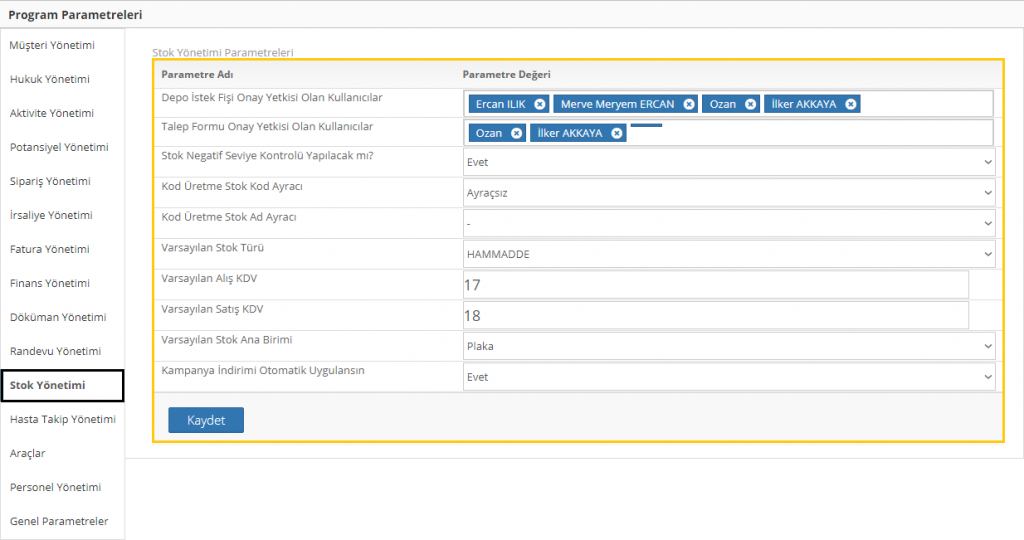
Task: Remove Merve Meryem ERCAN tag
Action: [x=689, y=104]
